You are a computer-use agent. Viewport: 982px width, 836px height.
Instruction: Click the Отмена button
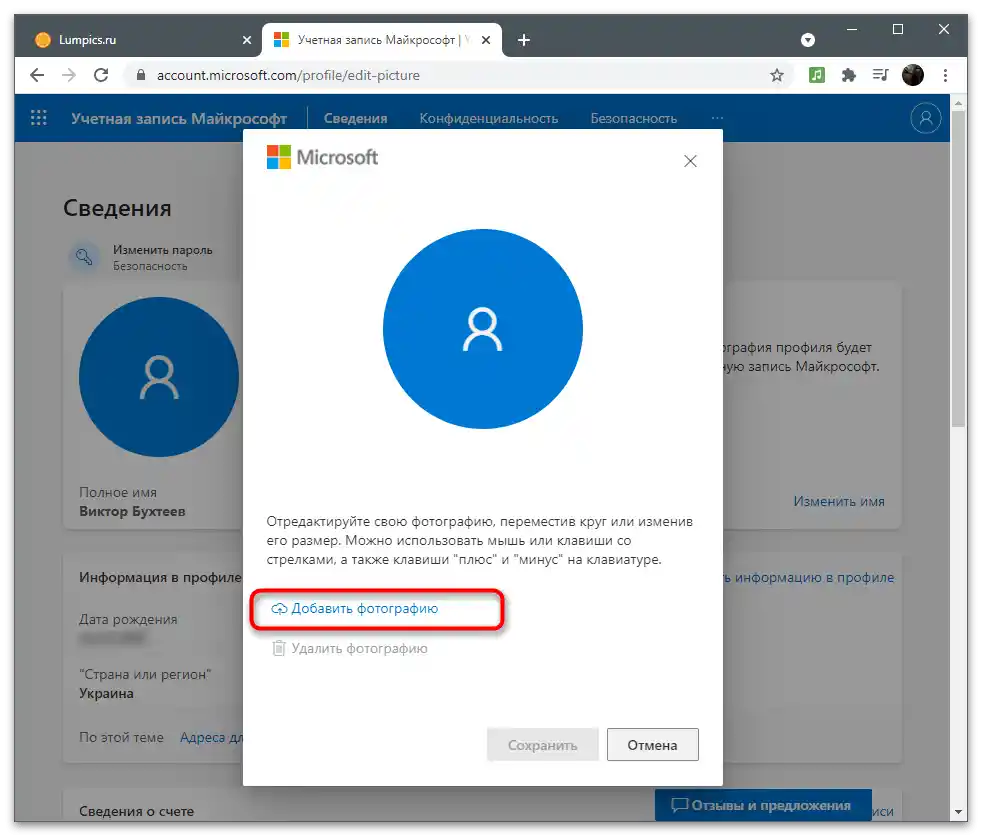[x=653, y=745]
